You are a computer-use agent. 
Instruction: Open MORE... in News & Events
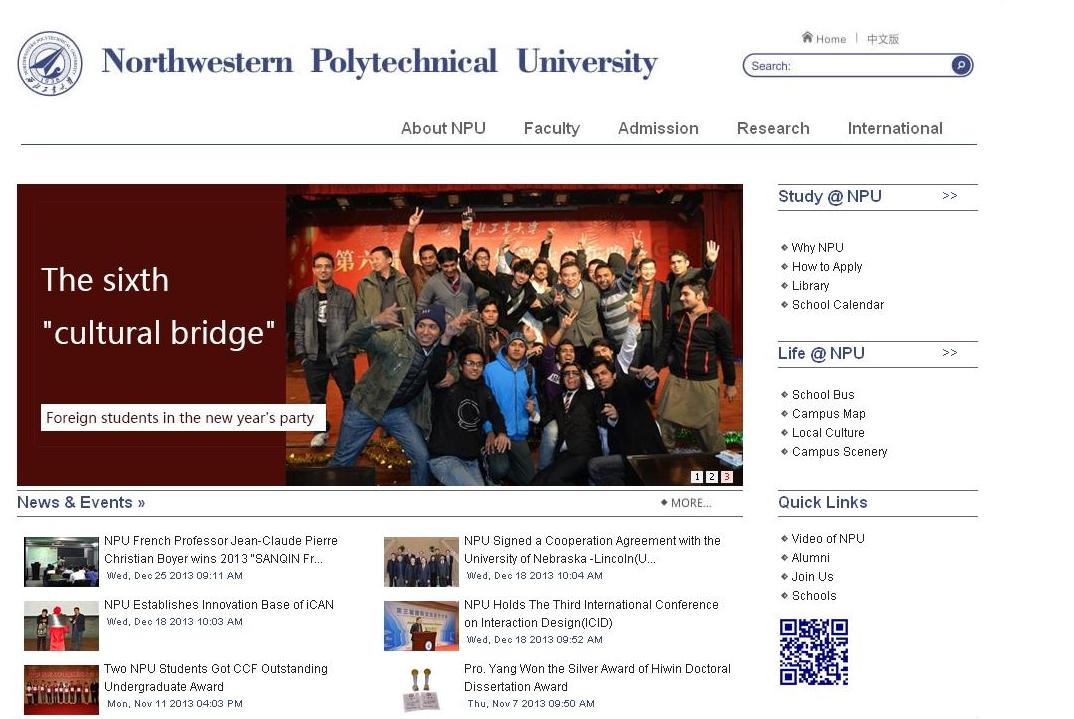pos(686,503)
